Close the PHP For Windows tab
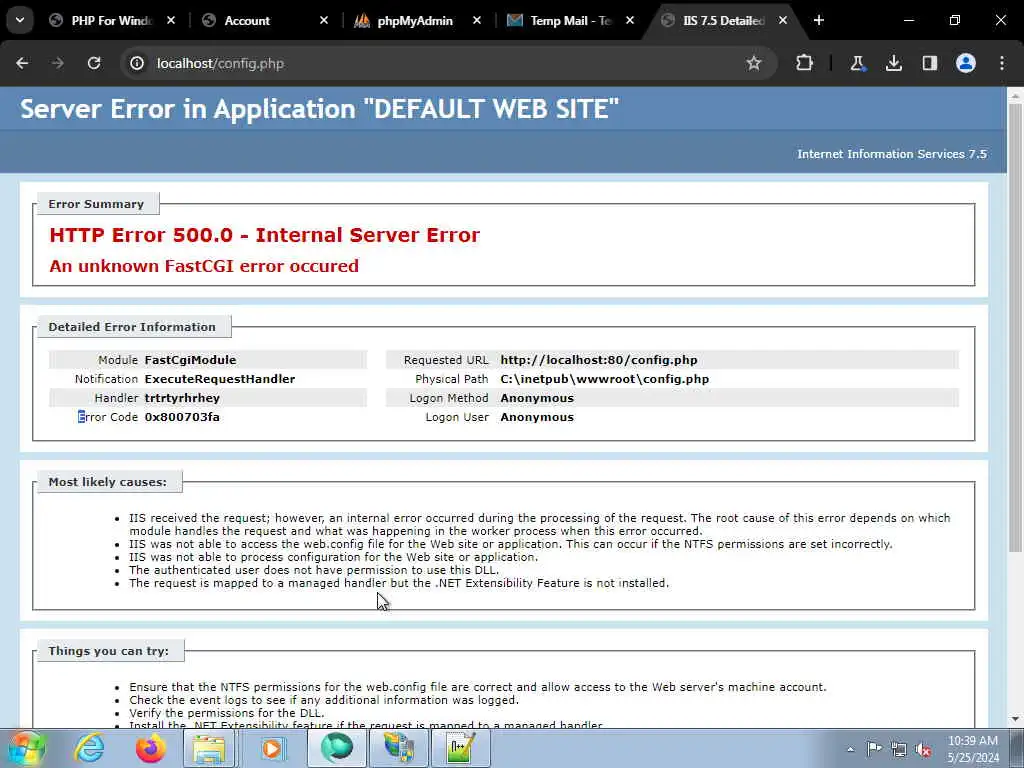This screenshot has width=1024, height=768. coord(171,20)
